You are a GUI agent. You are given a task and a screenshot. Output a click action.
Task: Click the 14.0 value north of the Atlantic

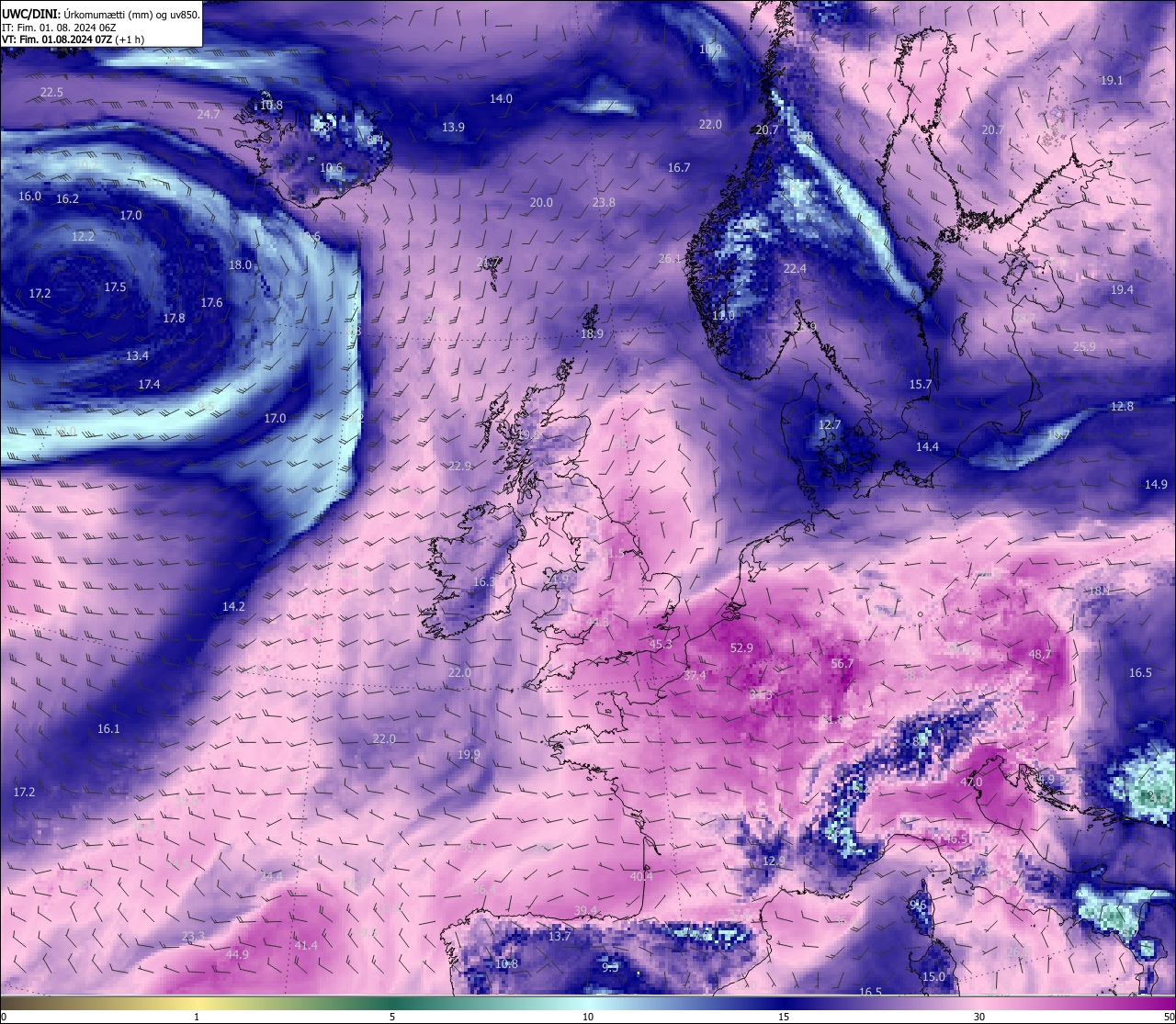[501, 98]
